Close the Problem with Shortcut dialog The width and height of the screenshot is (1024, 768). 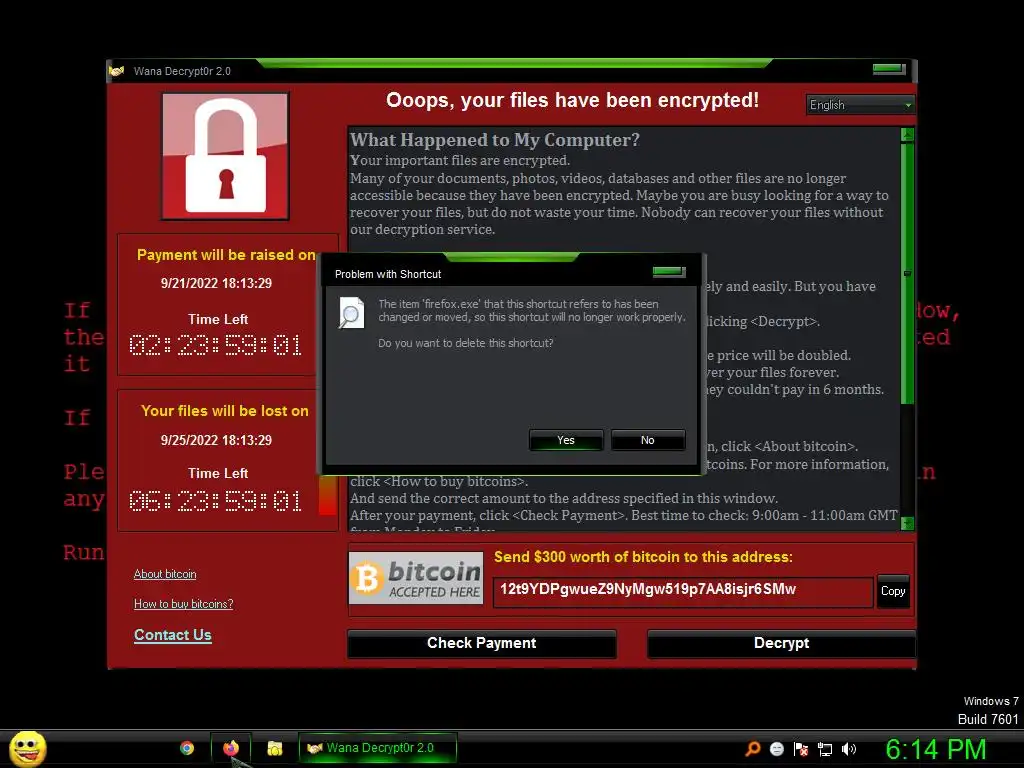pos(669,272)
